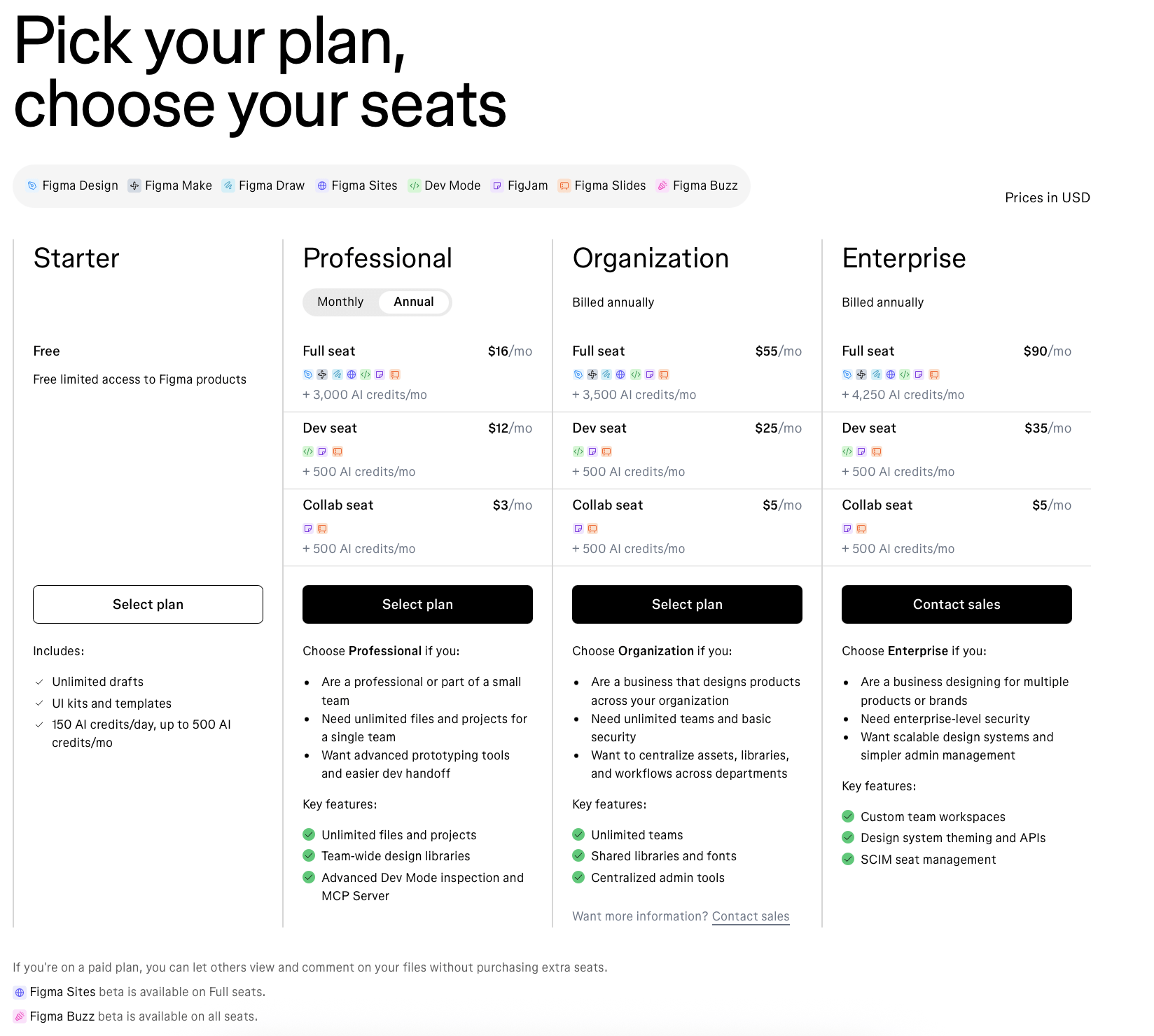Click the FigJam icon in product bar
1154x1036 pixels.
[497, 185]
